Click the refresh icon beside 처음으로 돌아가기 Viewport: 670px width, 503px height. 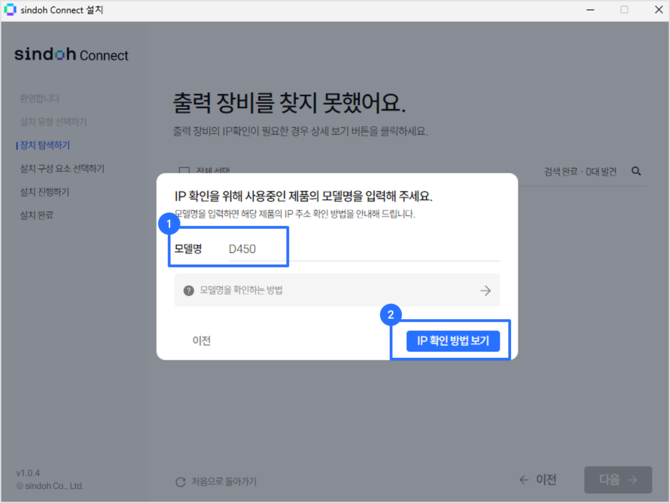180,482
